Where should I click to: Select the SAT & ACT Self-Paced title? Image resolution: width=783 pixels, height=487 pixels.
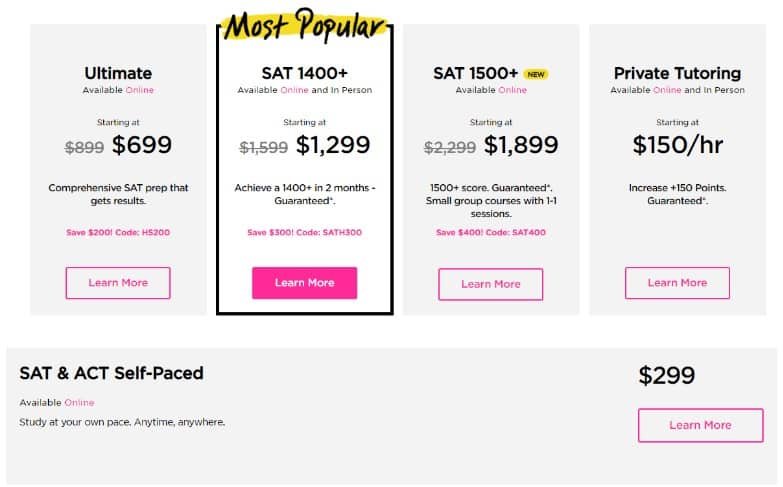111,373
